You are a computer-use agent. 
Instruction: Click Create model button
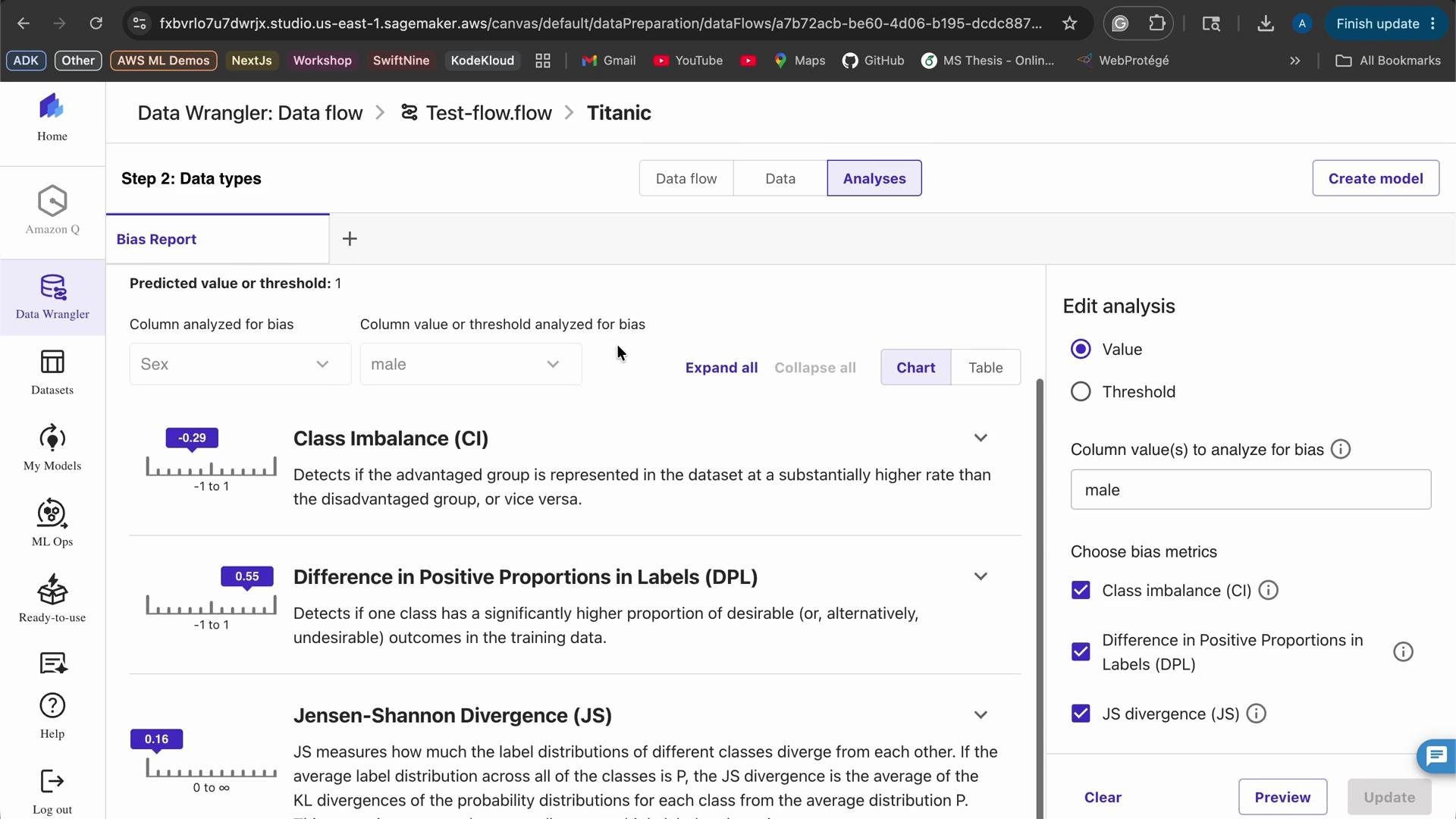pos(1376,178)
